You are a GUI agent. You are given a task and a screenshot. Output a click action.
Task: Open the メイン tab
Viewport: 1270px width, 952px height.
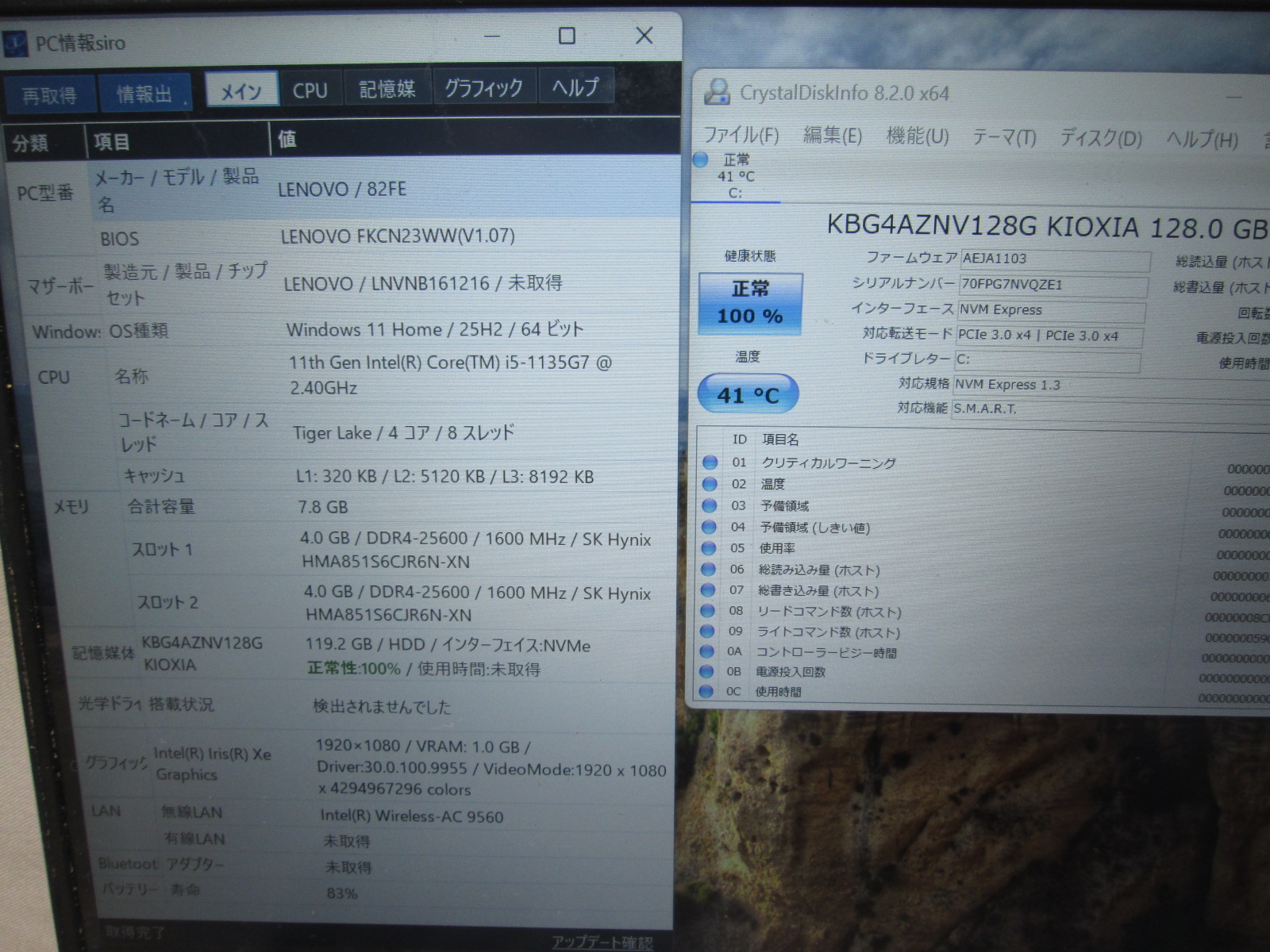click(x=241, y=91)
